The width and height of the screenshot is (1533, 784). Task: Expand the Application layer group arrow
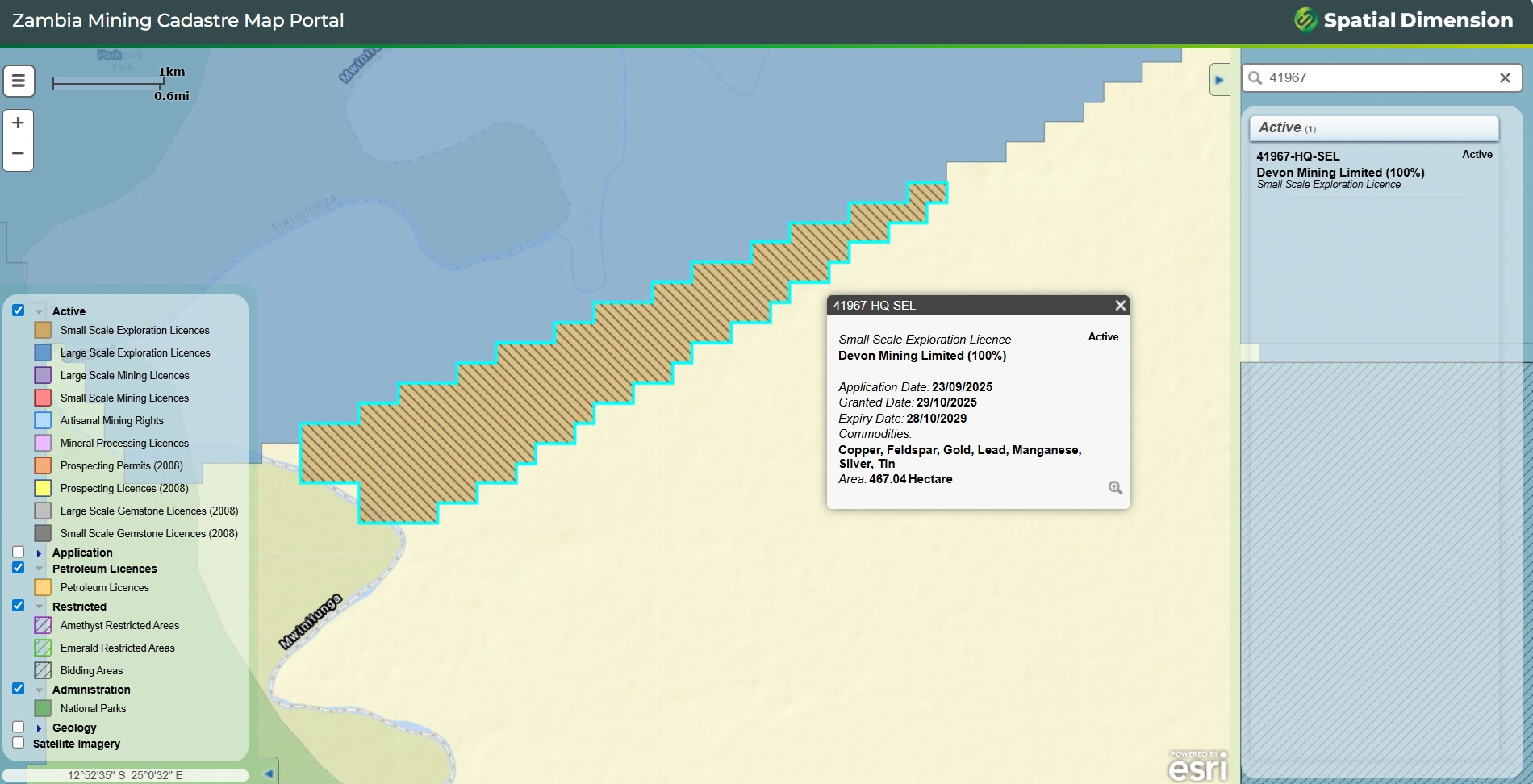[39, 553]
